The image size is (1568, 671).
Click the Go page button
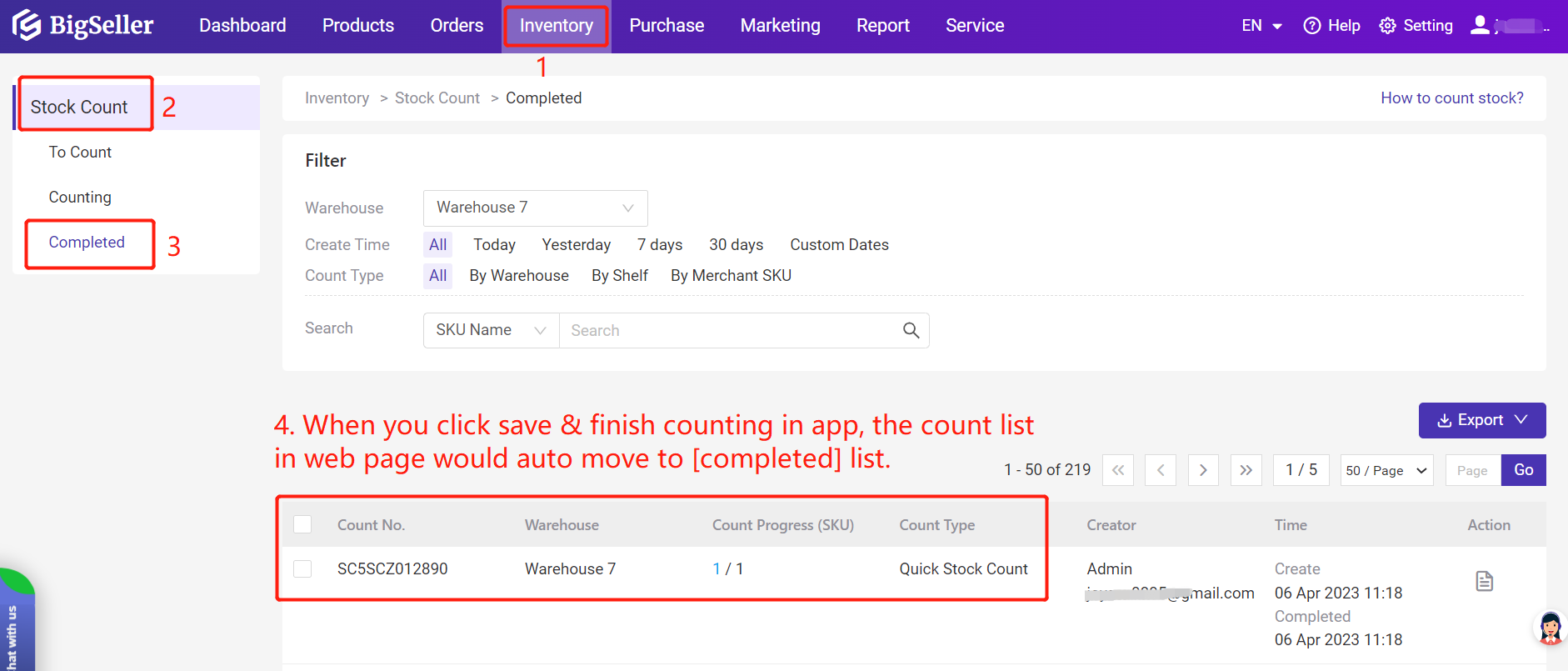pos(1524,470)
